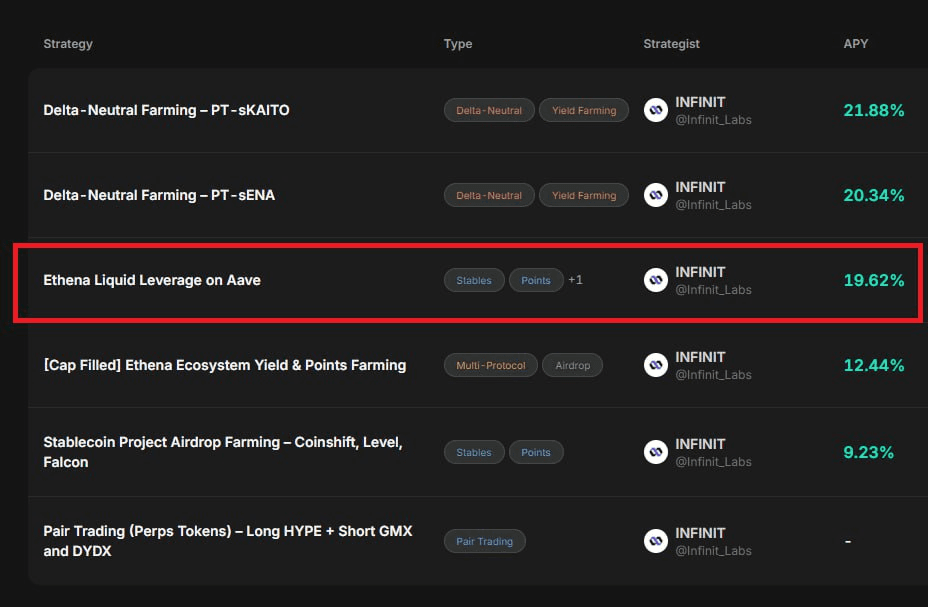Sort by the APY column header
Image resolution: width=928 pixels, height=607 pixels.
pos(856,44)
